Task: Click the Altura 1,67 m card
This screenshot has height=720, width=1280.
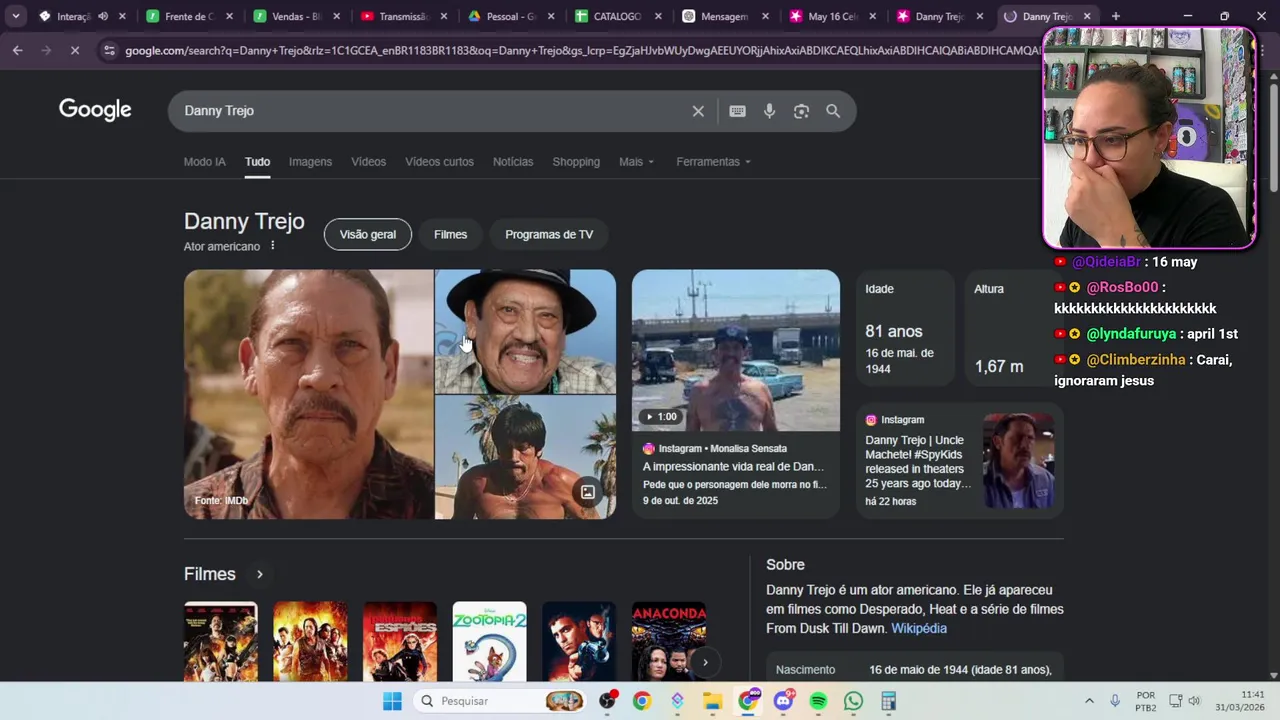Action: 1008,328
